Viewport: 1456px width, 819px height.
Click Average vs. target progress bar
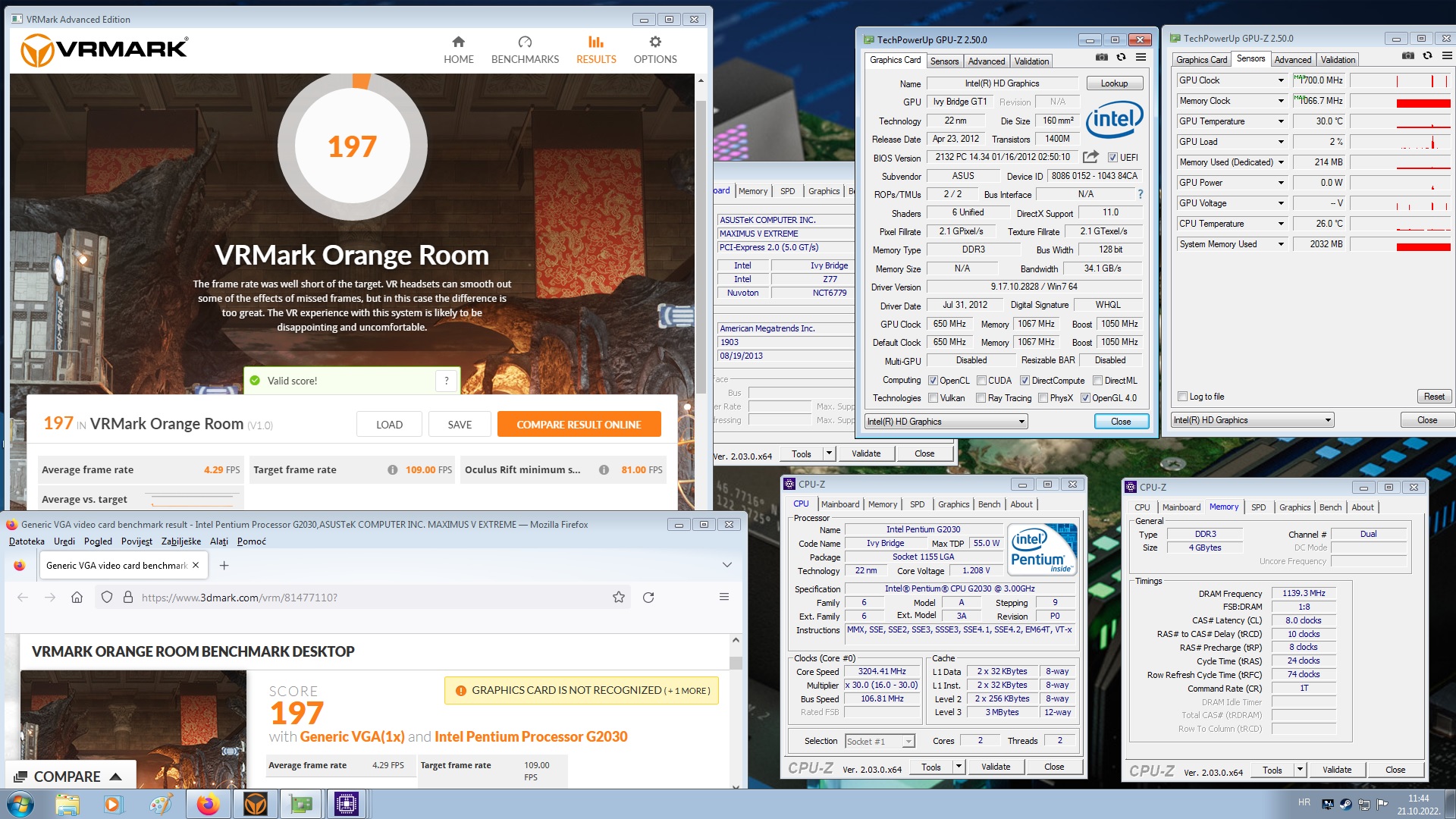pos(193,500)
